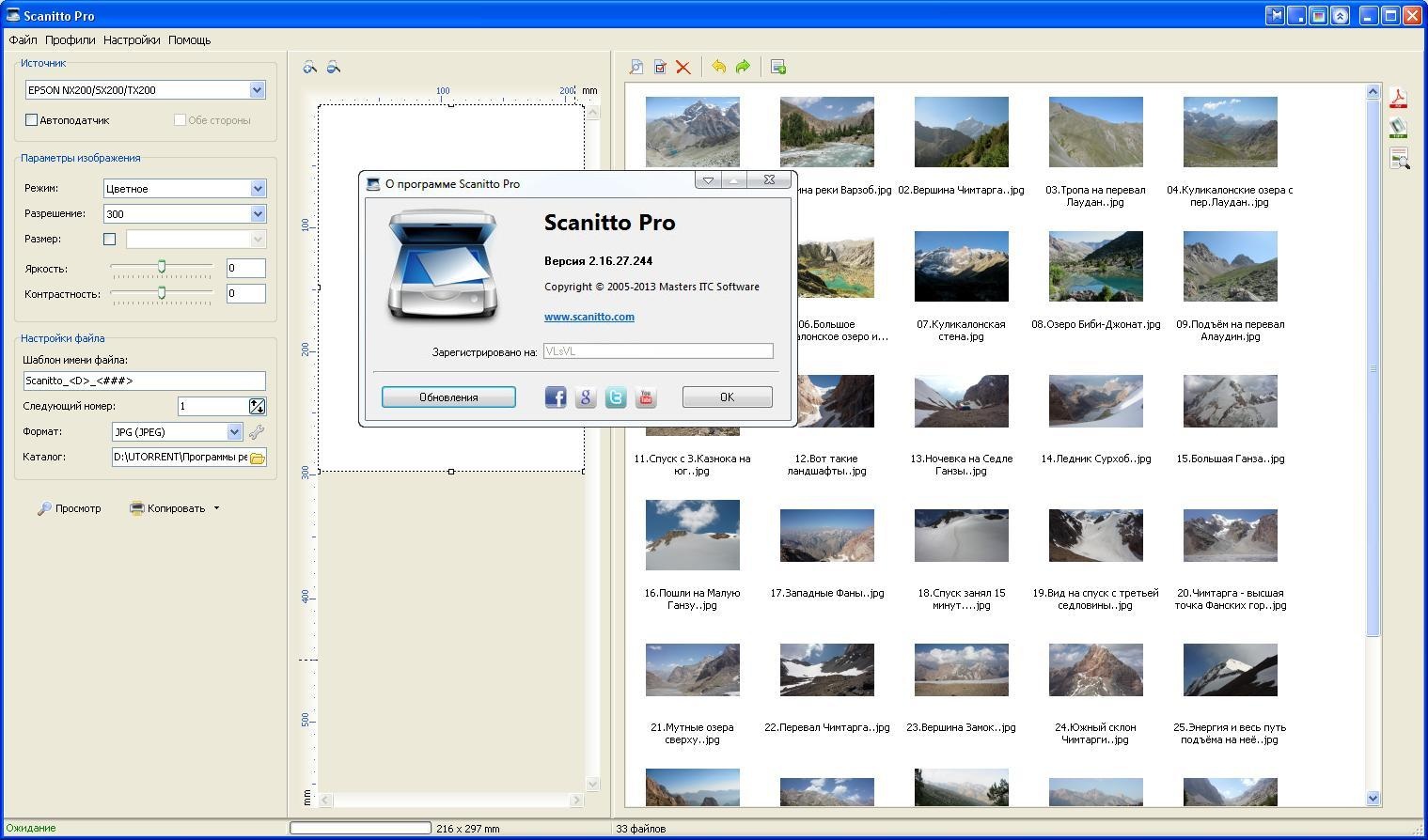Click the PDF export icon
The height and width of the screenshot is (840, 1428).
click(x=1399, y=99)
